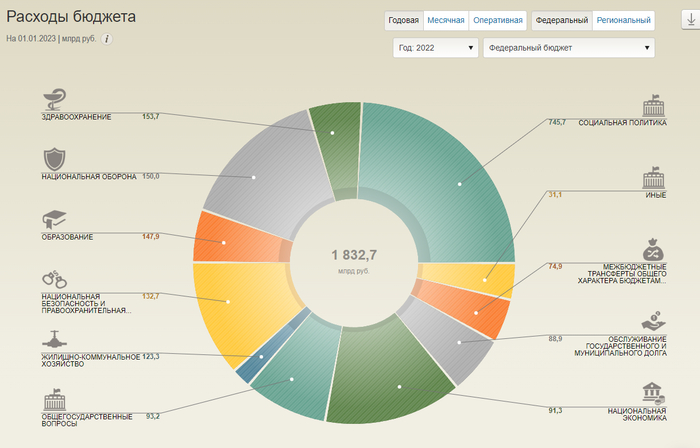Click the national defense shield icon

[54, 159]
